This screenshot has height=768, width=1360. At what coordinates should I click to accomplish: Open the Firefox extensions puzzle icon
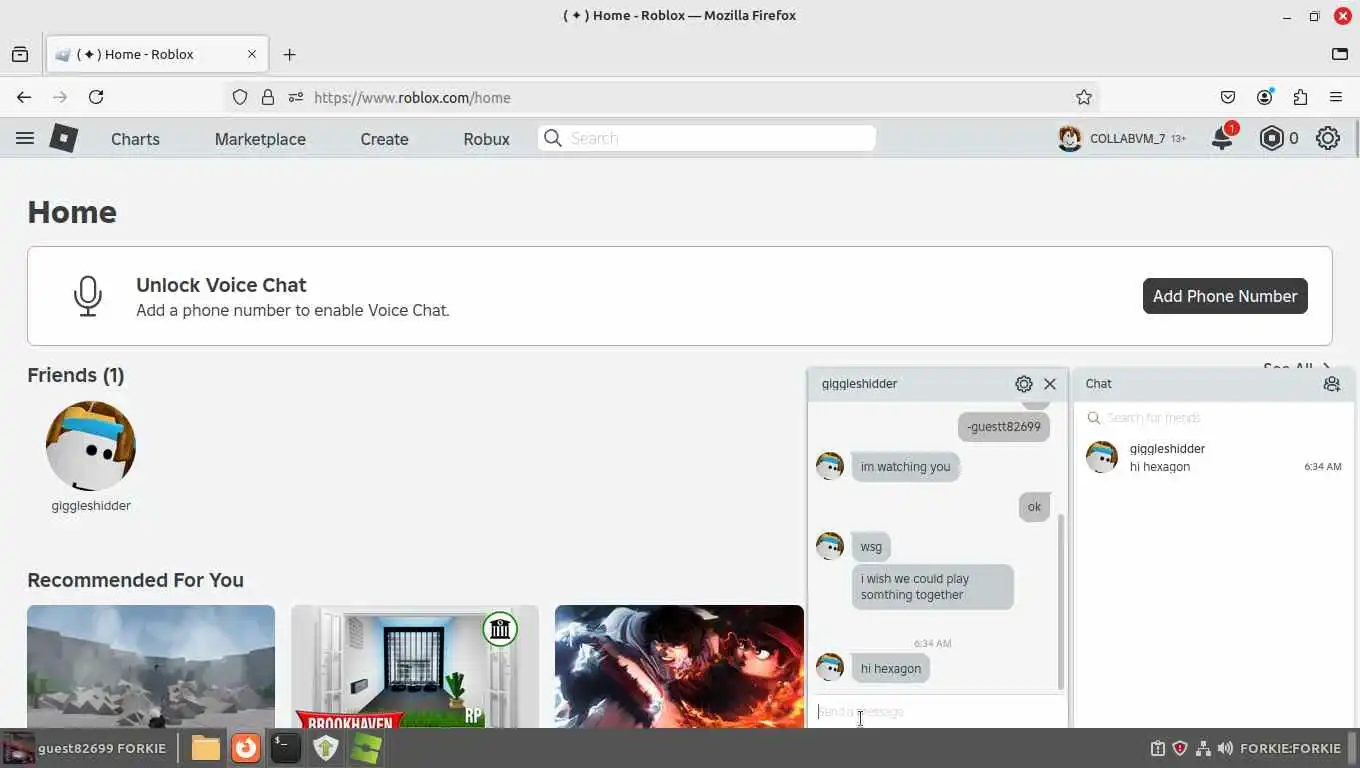[1300, 97]
